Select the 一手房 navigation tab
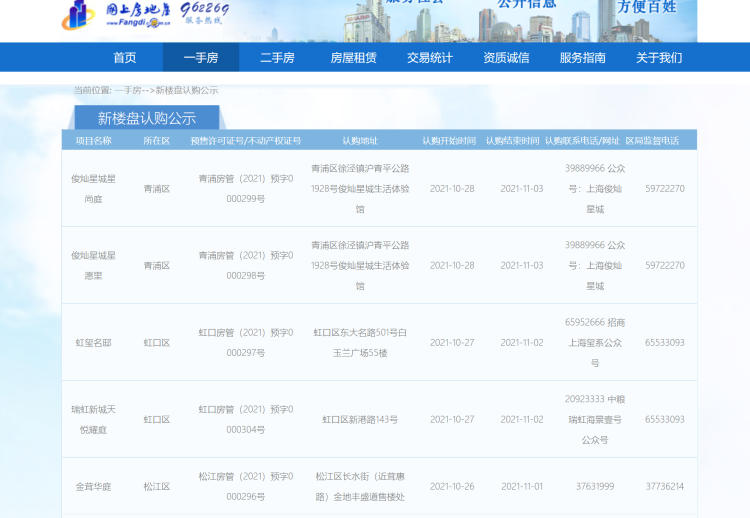This screenshot has height=518, width=750. click(201, 58)
